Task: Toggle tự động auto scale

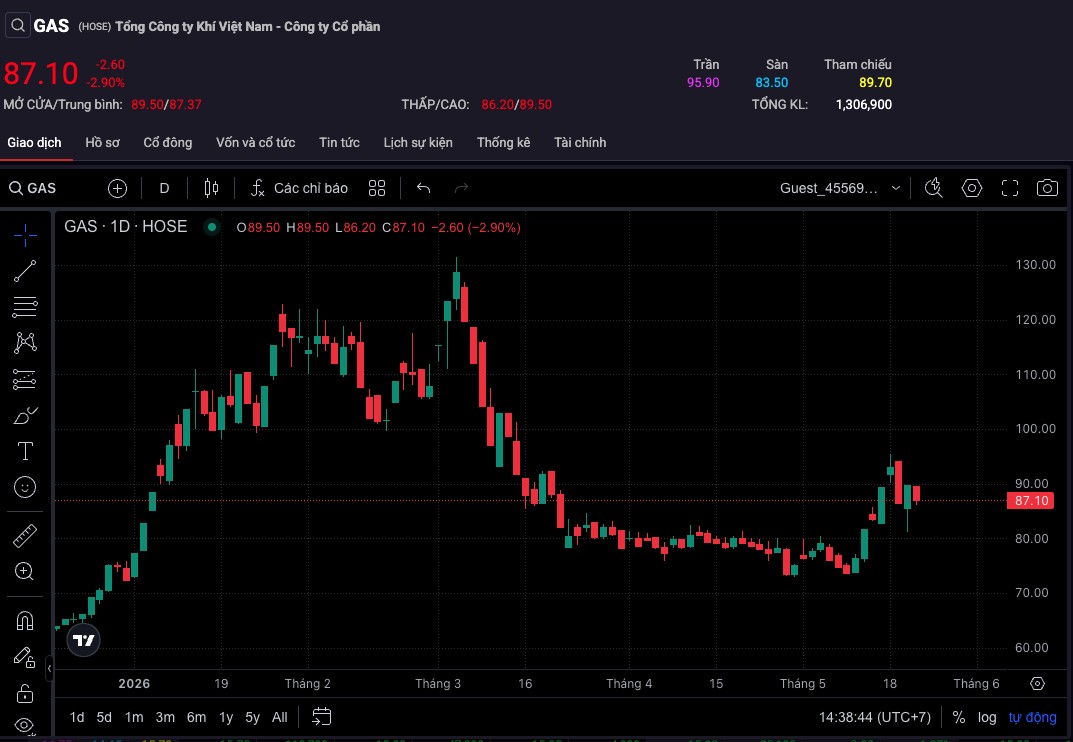Action: pyautogui.click(x=1033, y=717)
